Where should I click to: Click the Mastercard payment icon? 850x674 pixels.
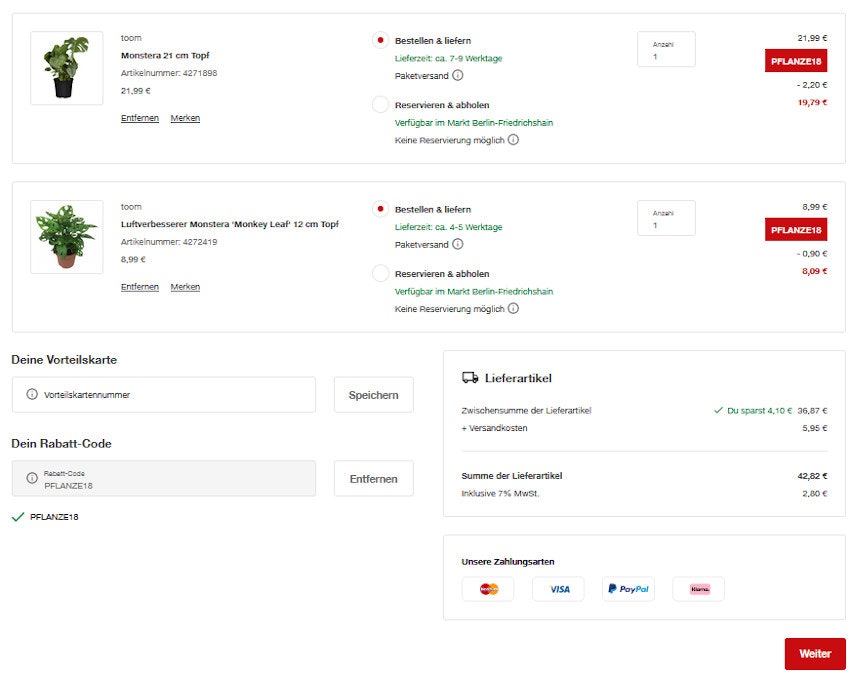(488, 589)
